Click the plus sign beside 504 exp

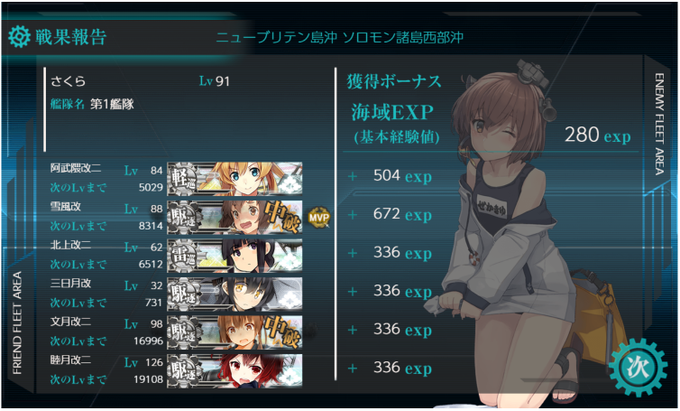353,176
